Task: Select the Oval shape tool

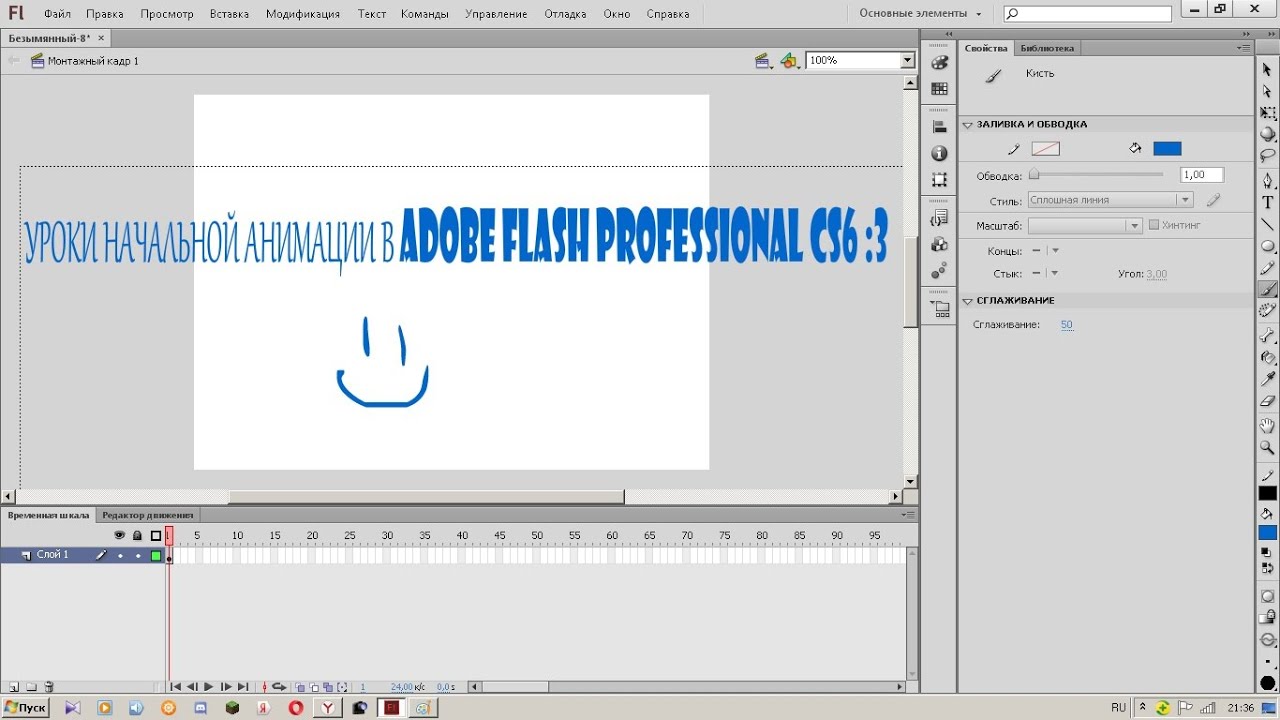Action: coord(1268,246)
